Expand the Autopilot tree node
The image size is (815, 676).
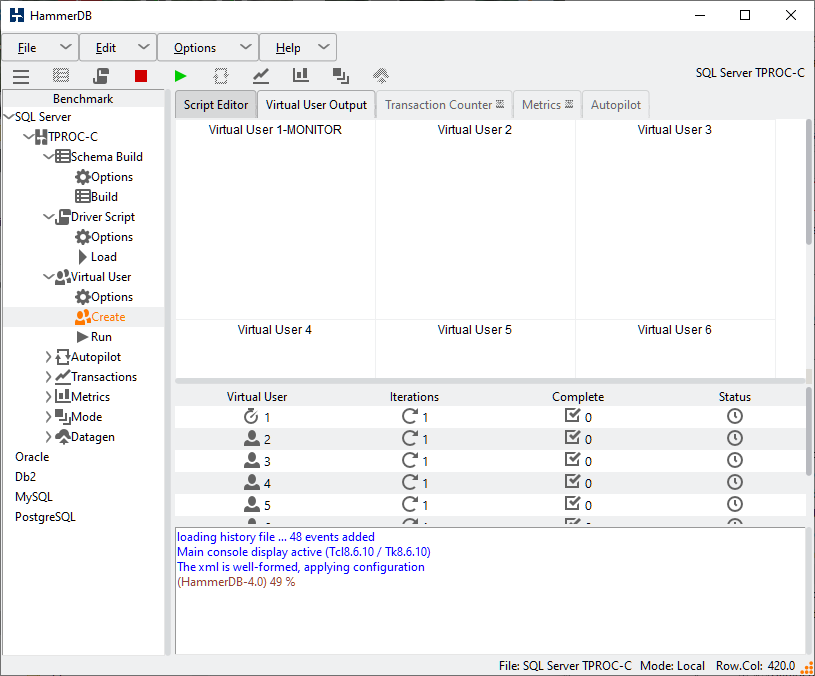click(x=49, y=357)
